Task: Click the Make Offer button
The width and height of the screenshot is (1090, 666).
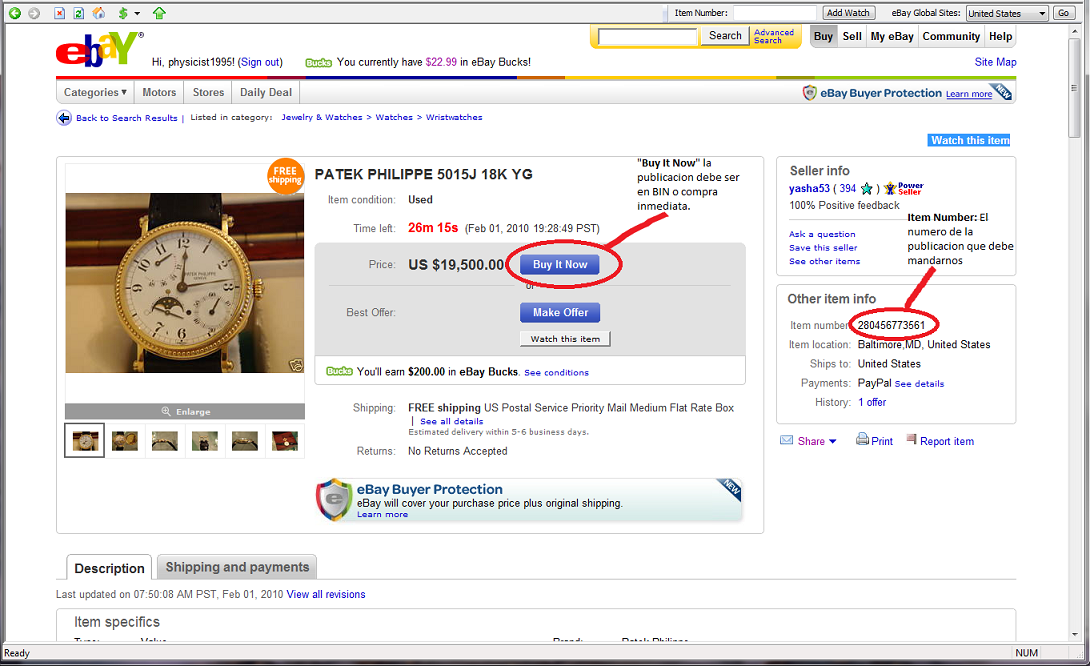Action: (x=560, y=312)
